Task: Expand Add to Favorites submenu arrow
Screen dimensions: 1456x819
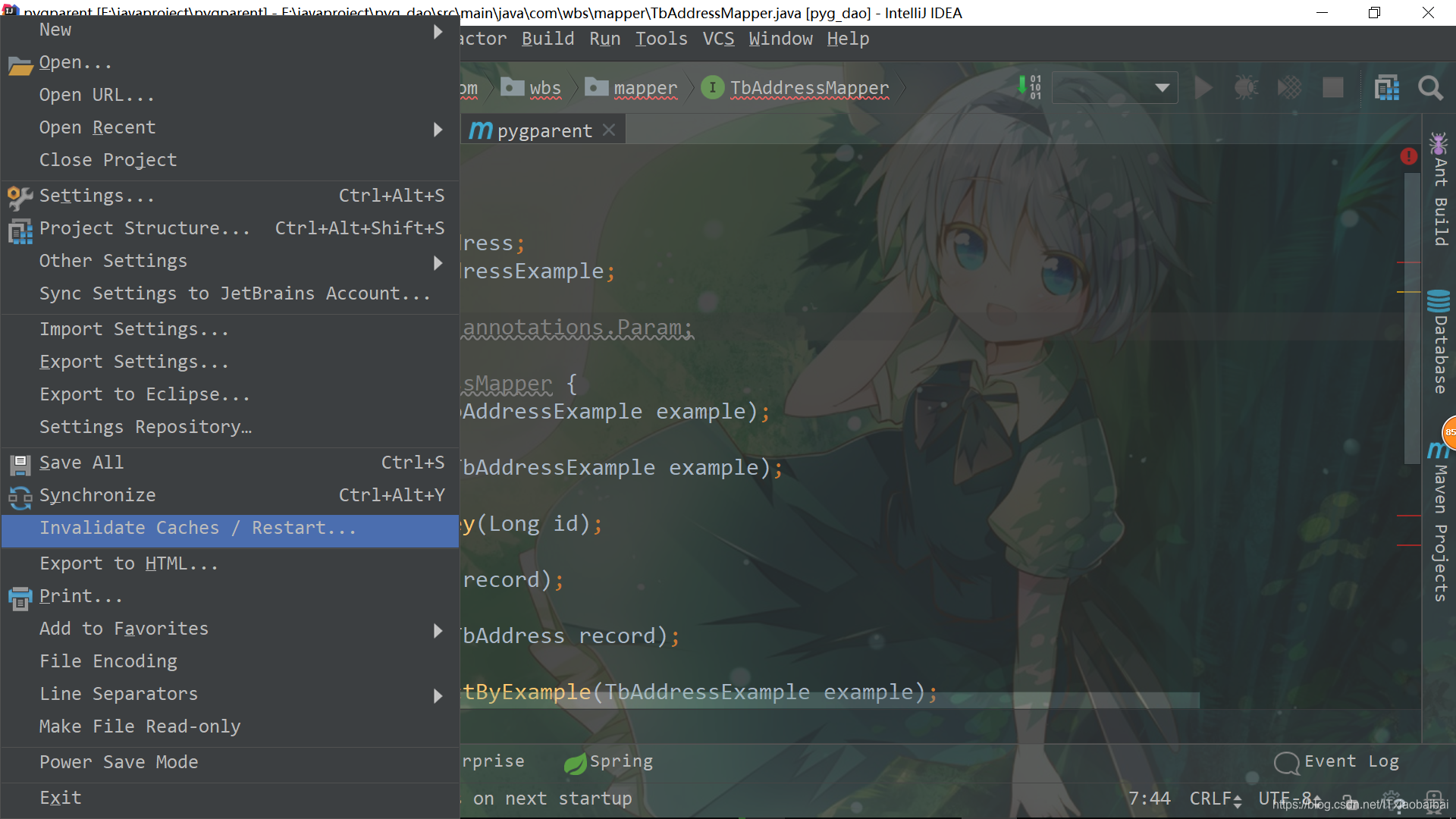Action: click(x=438, y=630)
